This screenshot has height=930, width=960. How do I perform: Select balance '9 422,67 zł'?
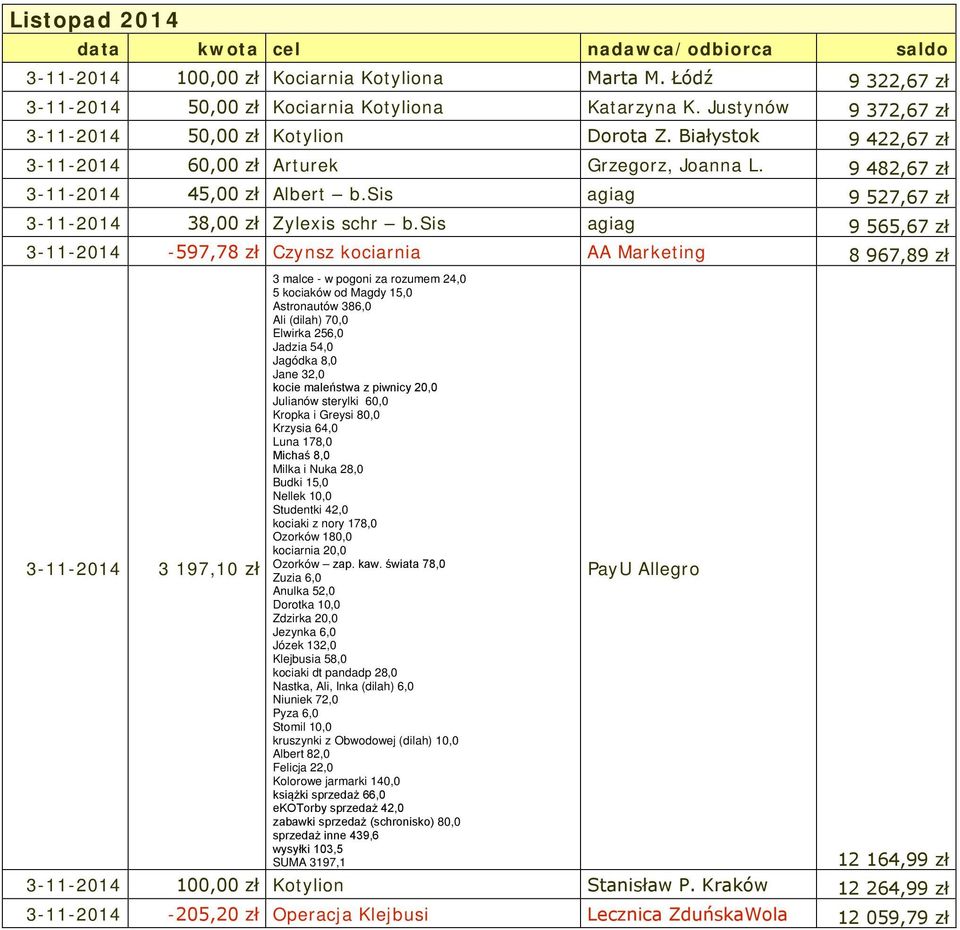coord(898,139)
